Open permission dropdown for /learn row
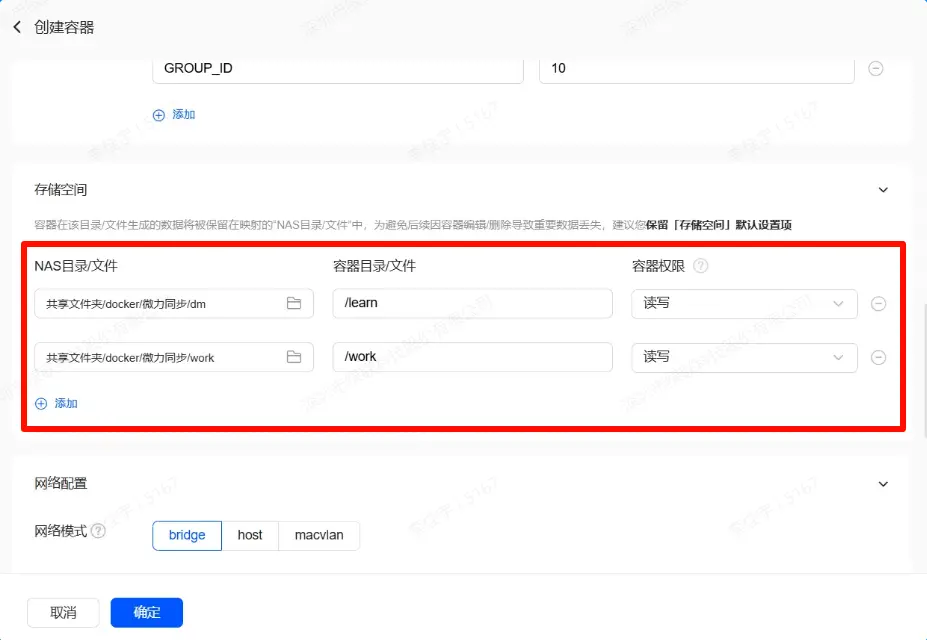 click(x=743, y=304)
